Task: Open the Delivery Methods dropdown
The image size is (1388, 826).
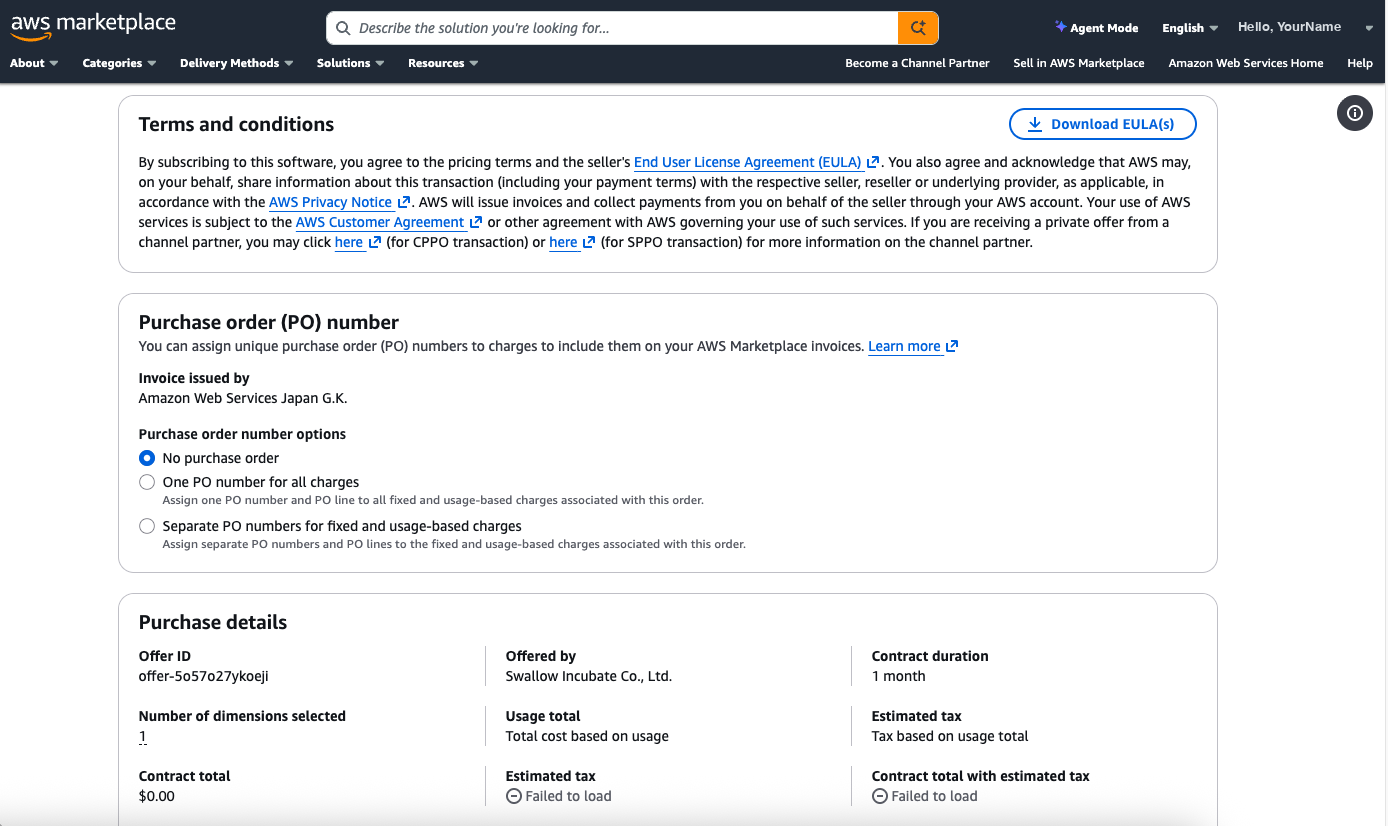Action: [x=236, y=63]
